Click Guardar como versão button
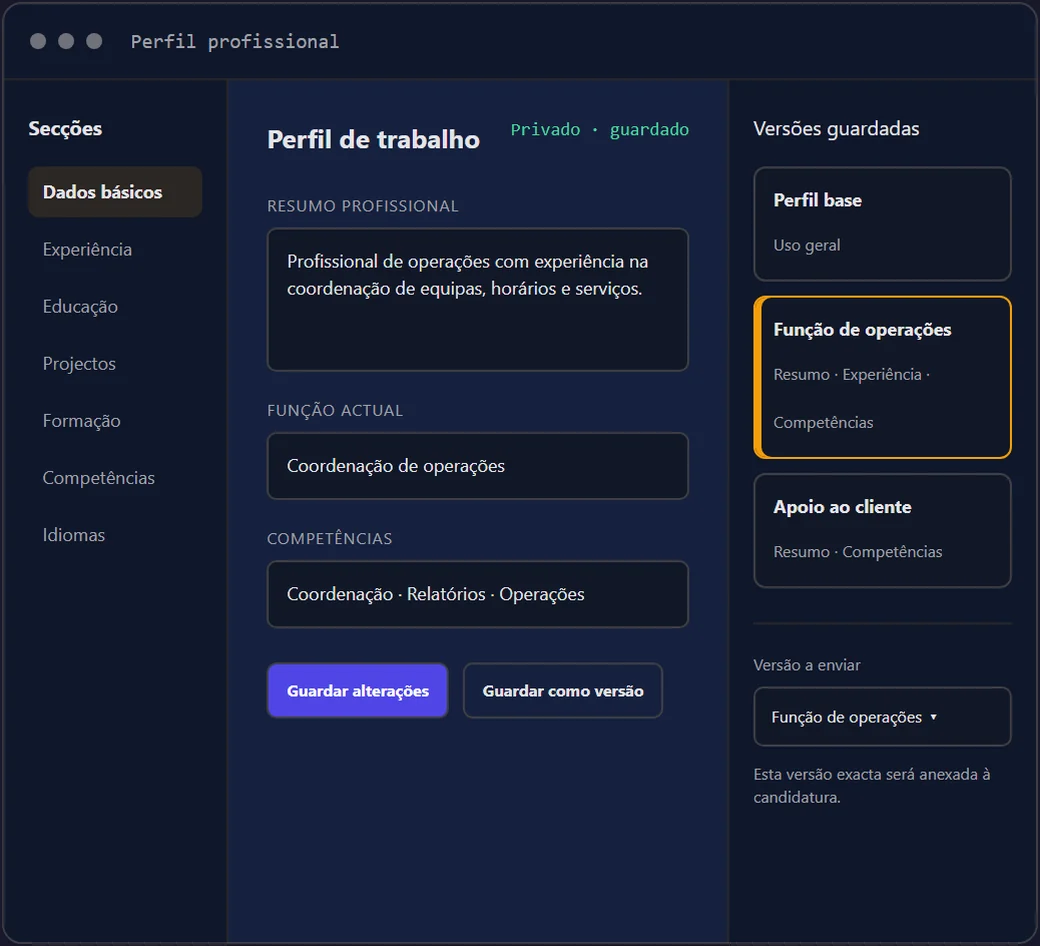The height and width of the screenshot is (946, 1040). tap(562, 691)
